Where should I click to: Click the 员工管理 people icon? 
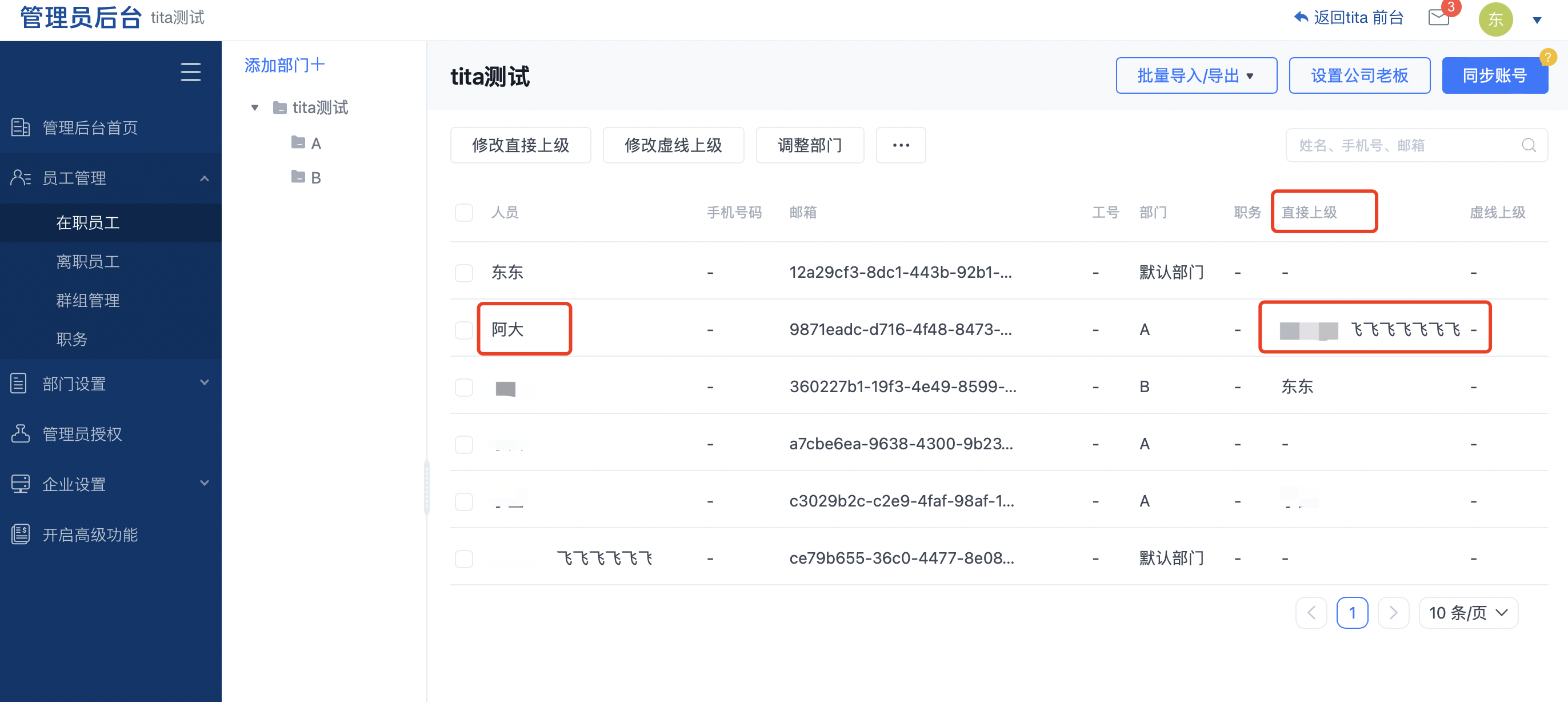pyautogui.click(x=21, y=178)
